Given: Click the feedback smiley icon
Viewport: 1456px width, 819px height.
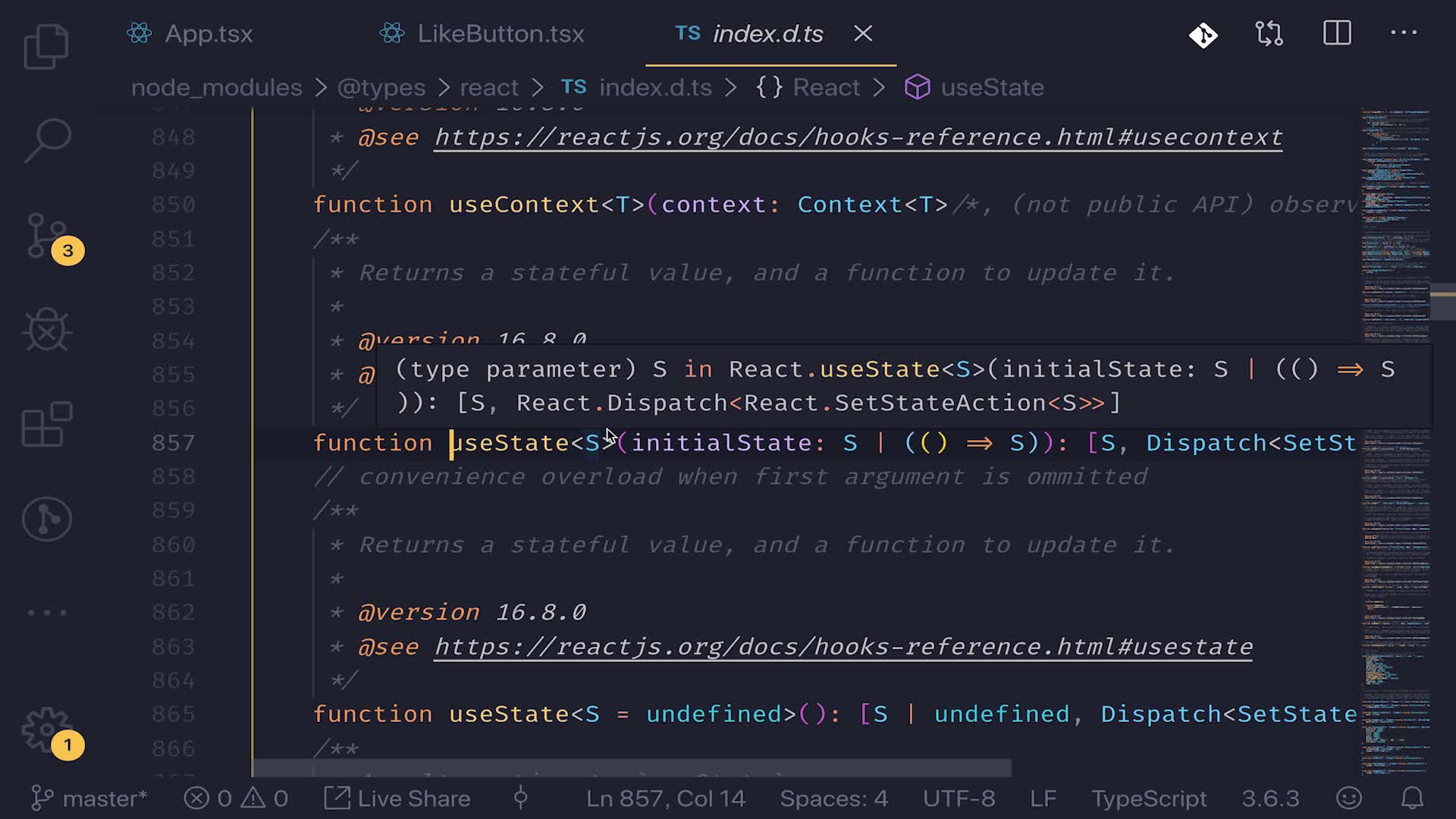Looking at the screenshot, I should [1349, 798].
